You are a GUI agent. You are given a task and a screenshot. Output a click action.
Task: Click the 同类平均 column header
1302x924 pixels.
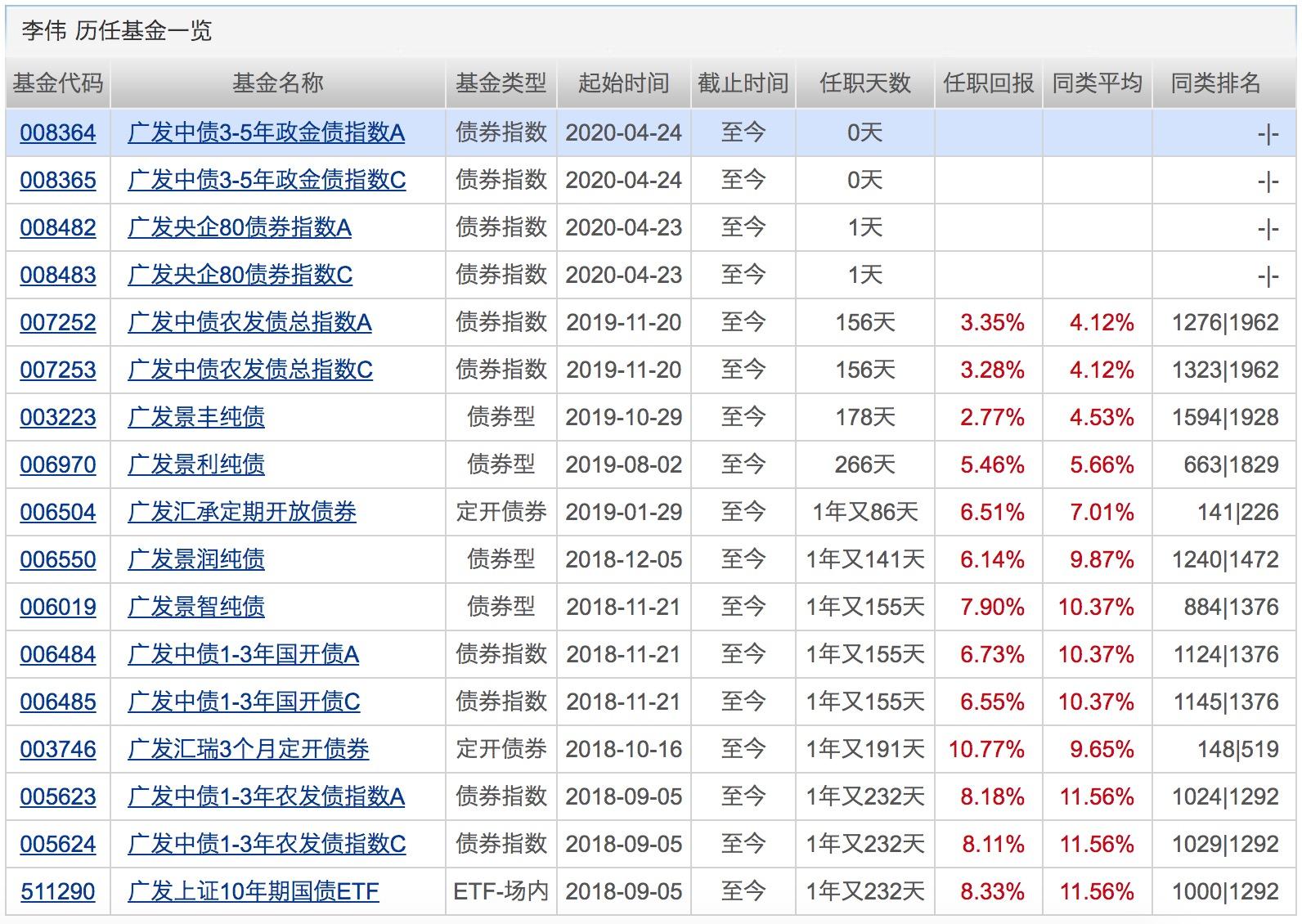coord(1098,83)
